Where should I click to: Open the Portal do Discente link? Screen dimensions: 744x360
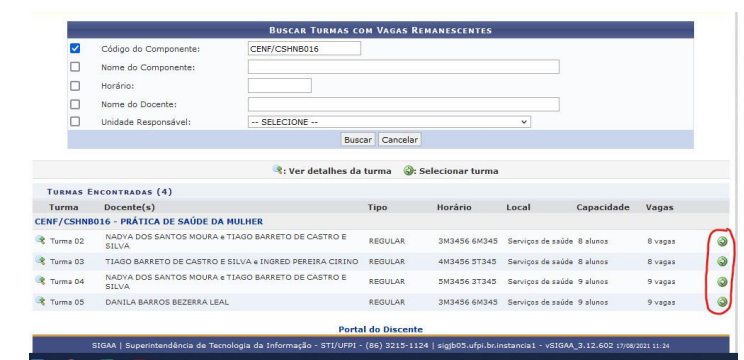point(381,329)
